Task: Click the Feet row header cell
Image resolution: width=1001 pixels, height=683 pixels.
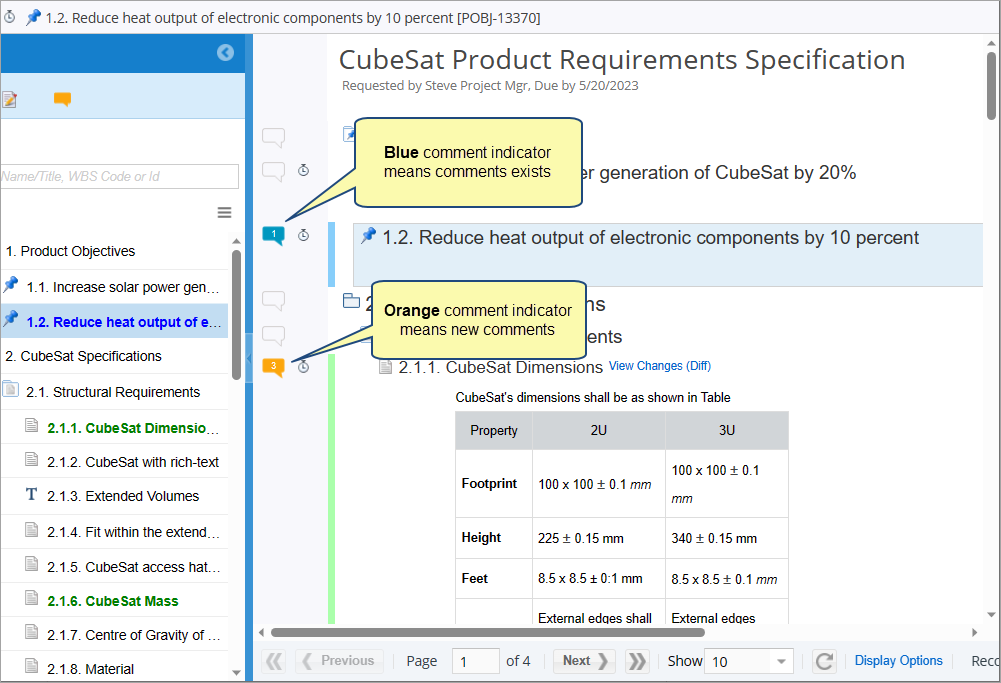Action: coord(494,578)
